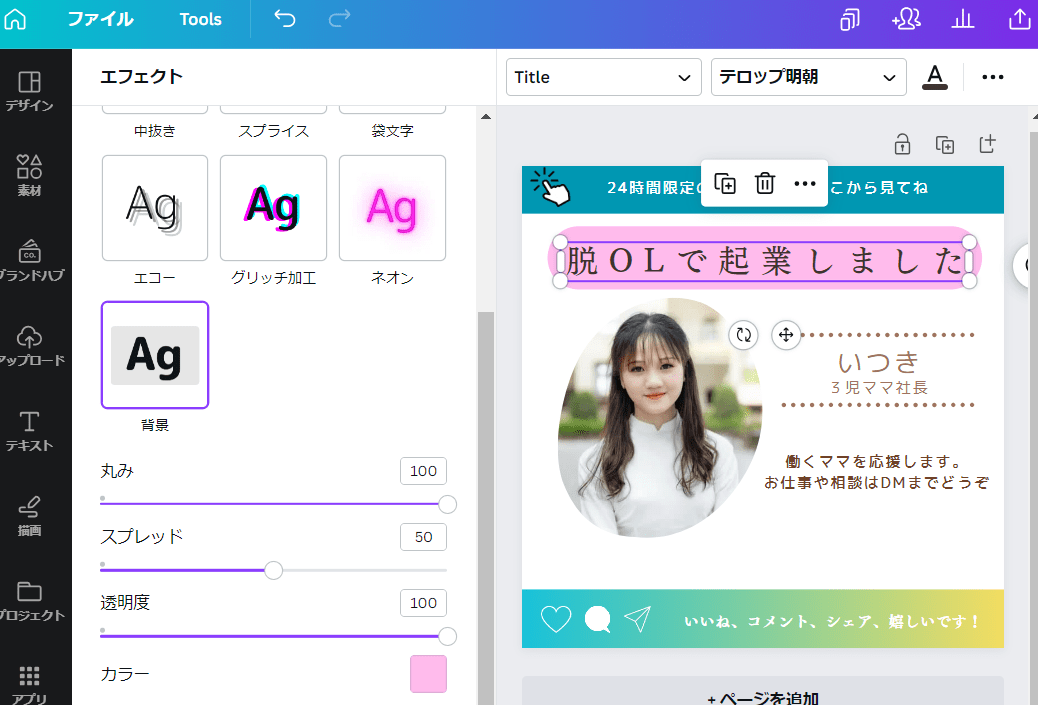
Task: Open the Tools menu
Action: (200, 19)
